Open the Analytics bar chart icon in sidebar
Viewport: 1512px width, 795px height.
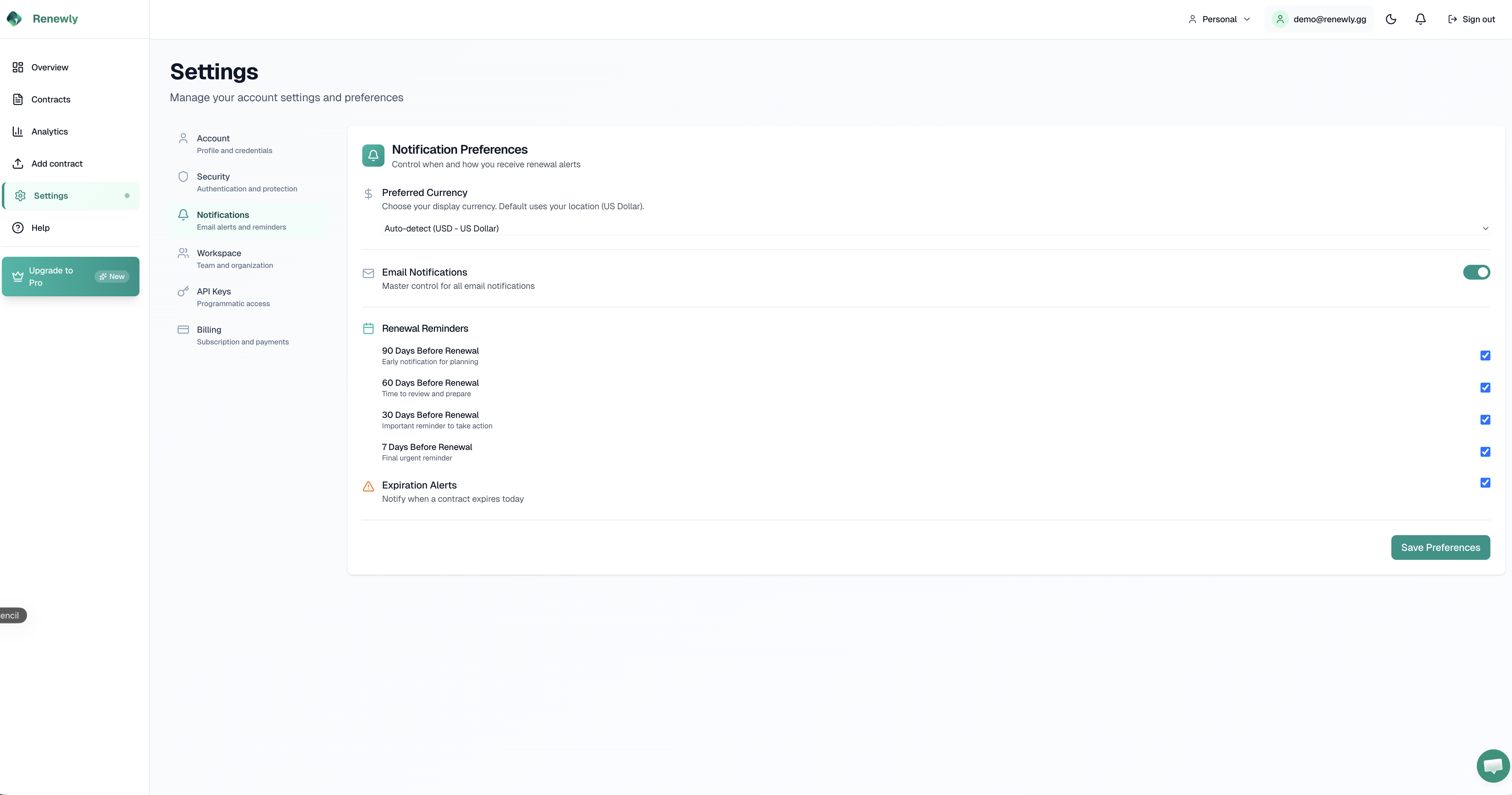point(18,131)
